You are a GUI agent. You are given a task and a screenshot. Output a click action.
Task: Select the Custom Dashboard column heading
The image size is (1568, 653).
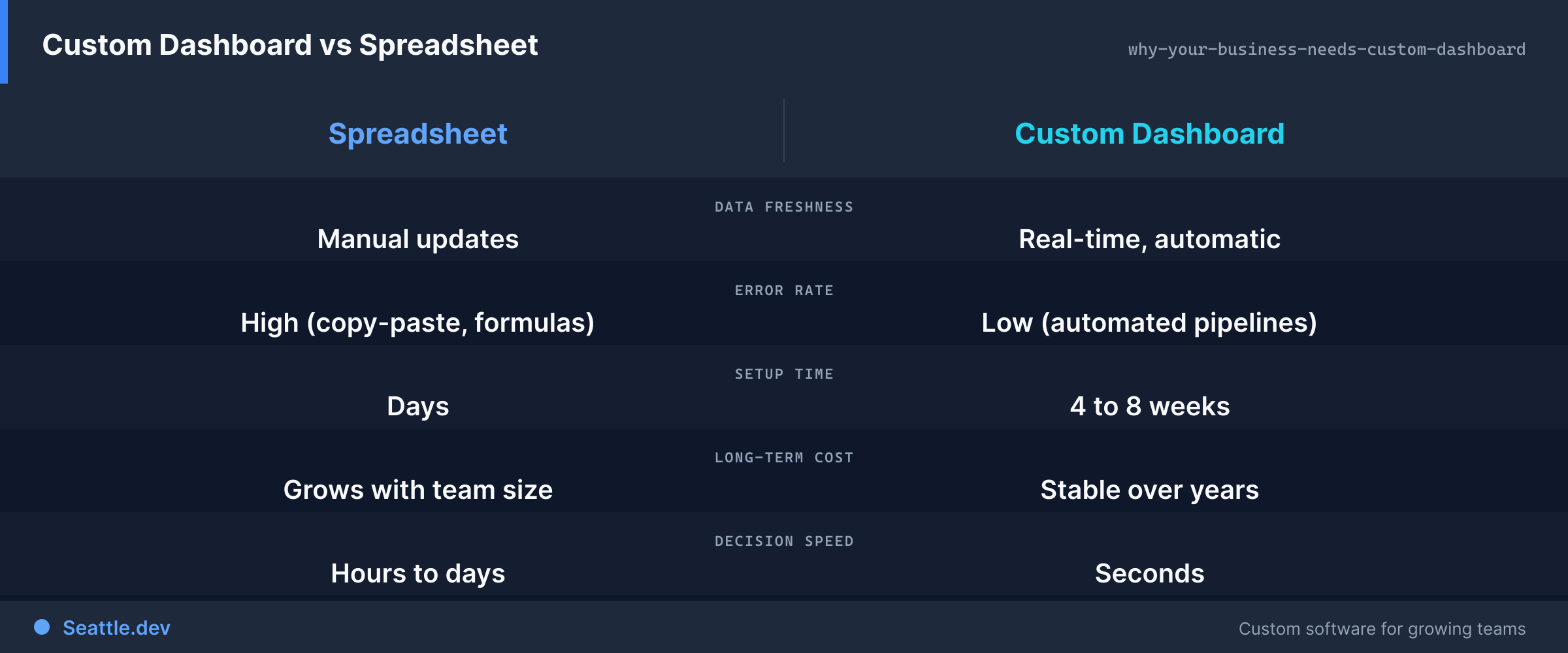pos(1149,134)
